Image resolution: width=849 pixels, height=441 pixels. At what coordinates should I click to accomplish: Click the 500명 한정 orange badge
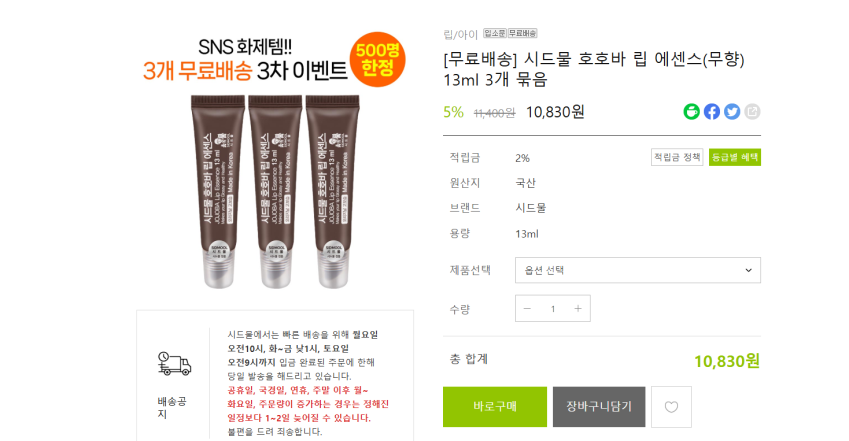[377, 60]
